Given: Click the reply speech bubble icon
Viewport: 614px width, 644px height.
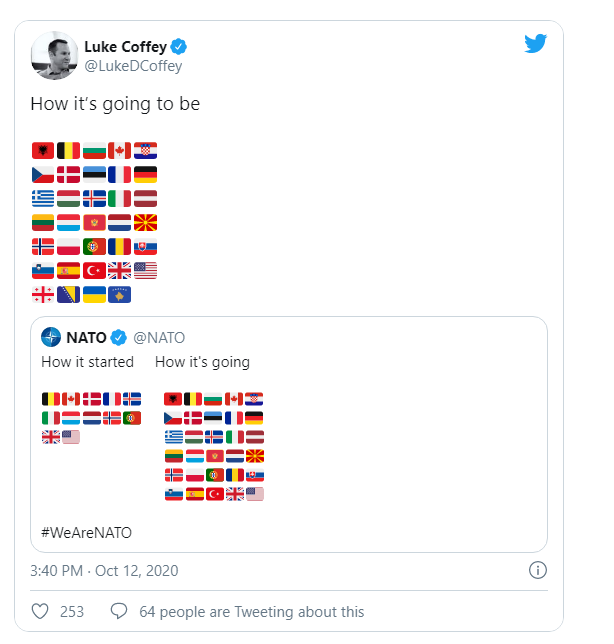Looking at the screenshot, I should pyautogui.click(x=119, y=611).
